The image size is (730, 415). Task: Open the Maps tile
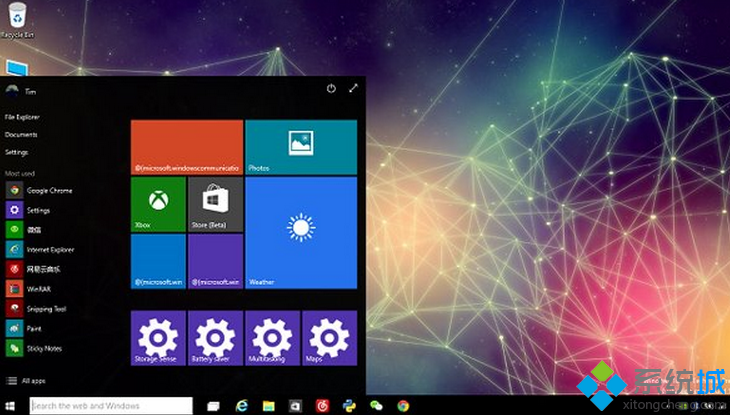[x=329, y=338]
